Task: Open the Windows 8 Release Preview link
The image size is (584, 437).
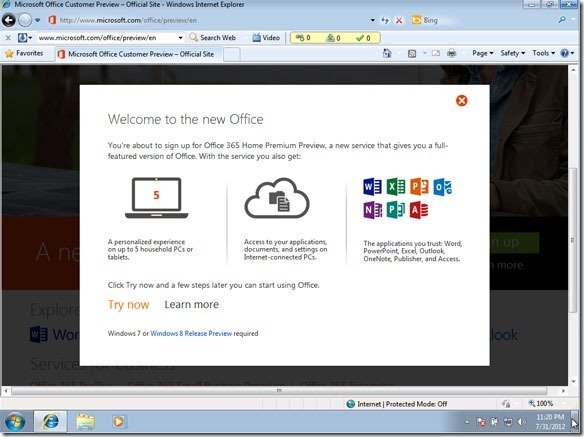Action: (191, 333)
